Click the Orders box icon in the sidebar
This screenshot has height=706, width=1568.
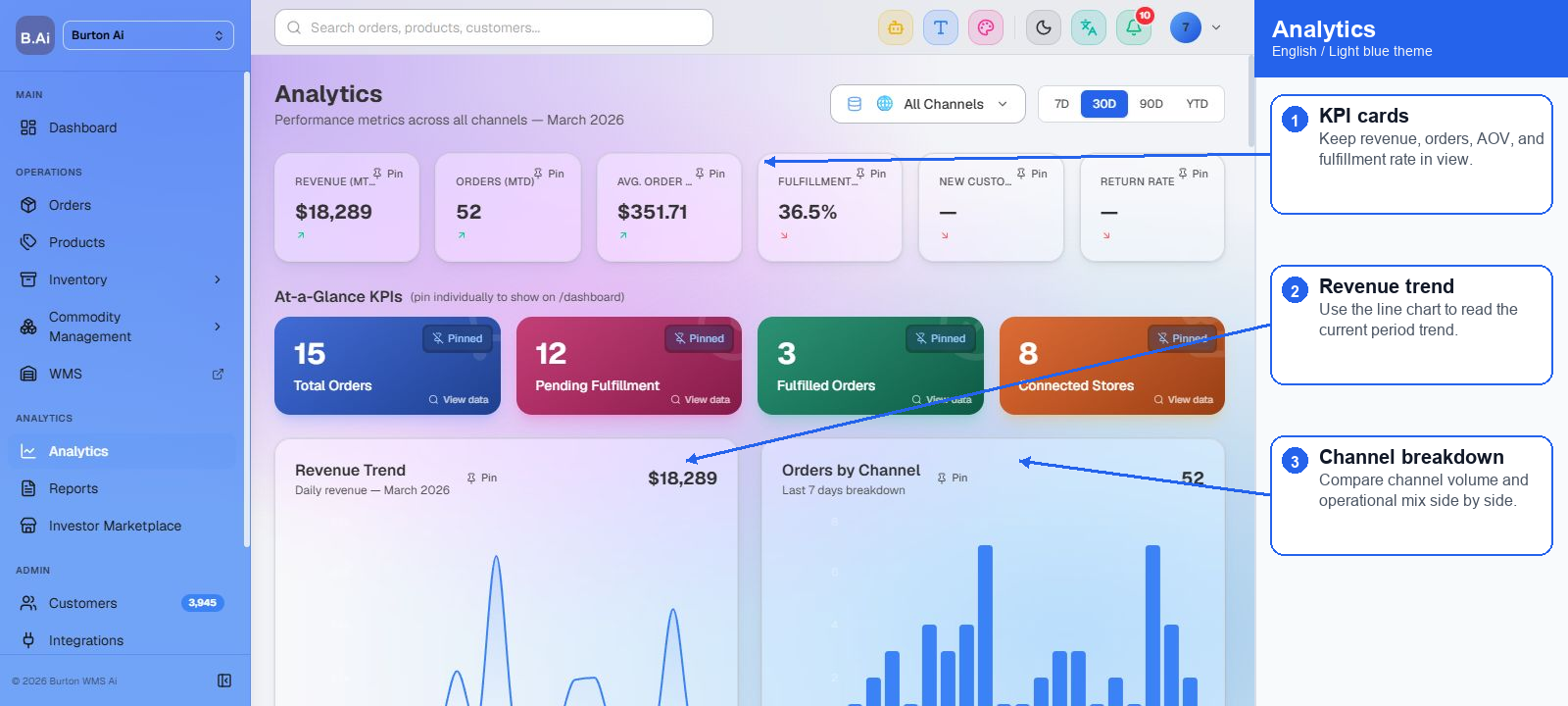[28, 205]
